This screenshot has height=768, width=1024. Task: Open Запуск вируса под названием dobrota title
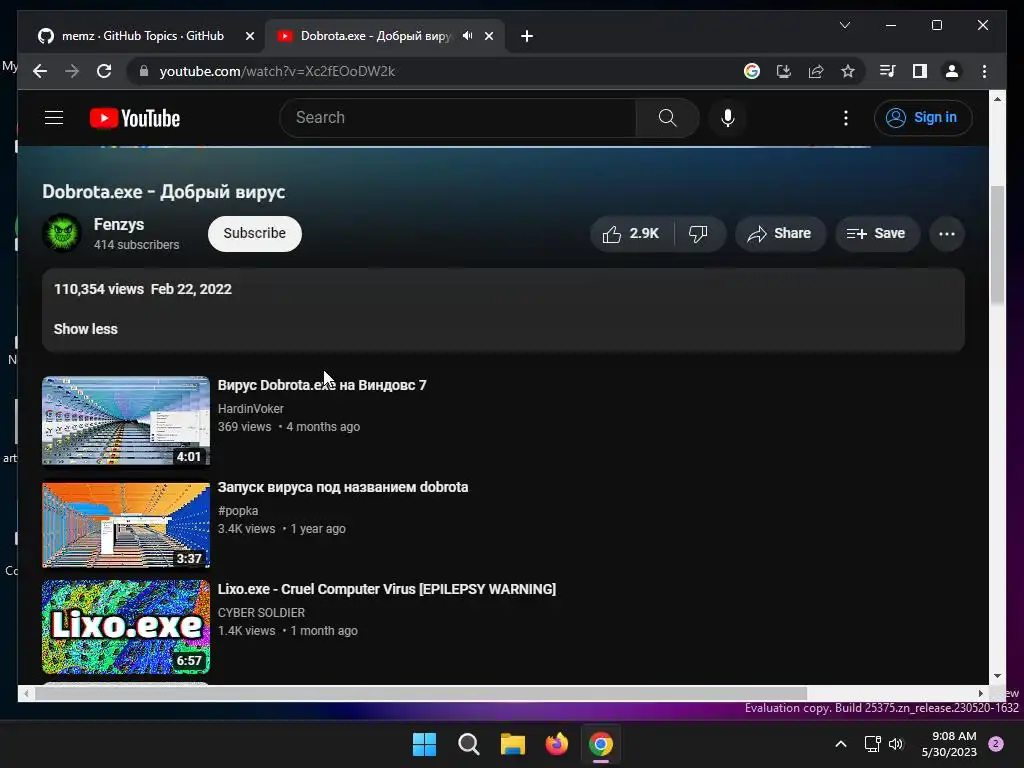pos(343,487)
